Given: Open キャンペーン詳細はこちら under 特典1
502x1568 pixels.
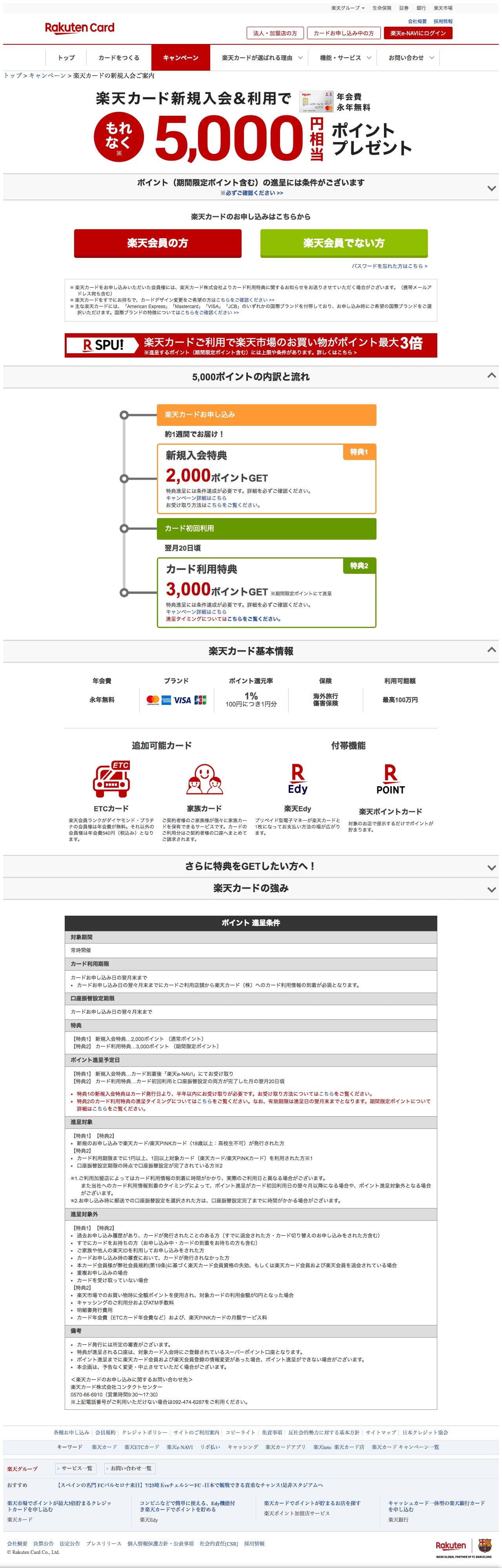Looking at the screenshot, I should pos(196,498).
